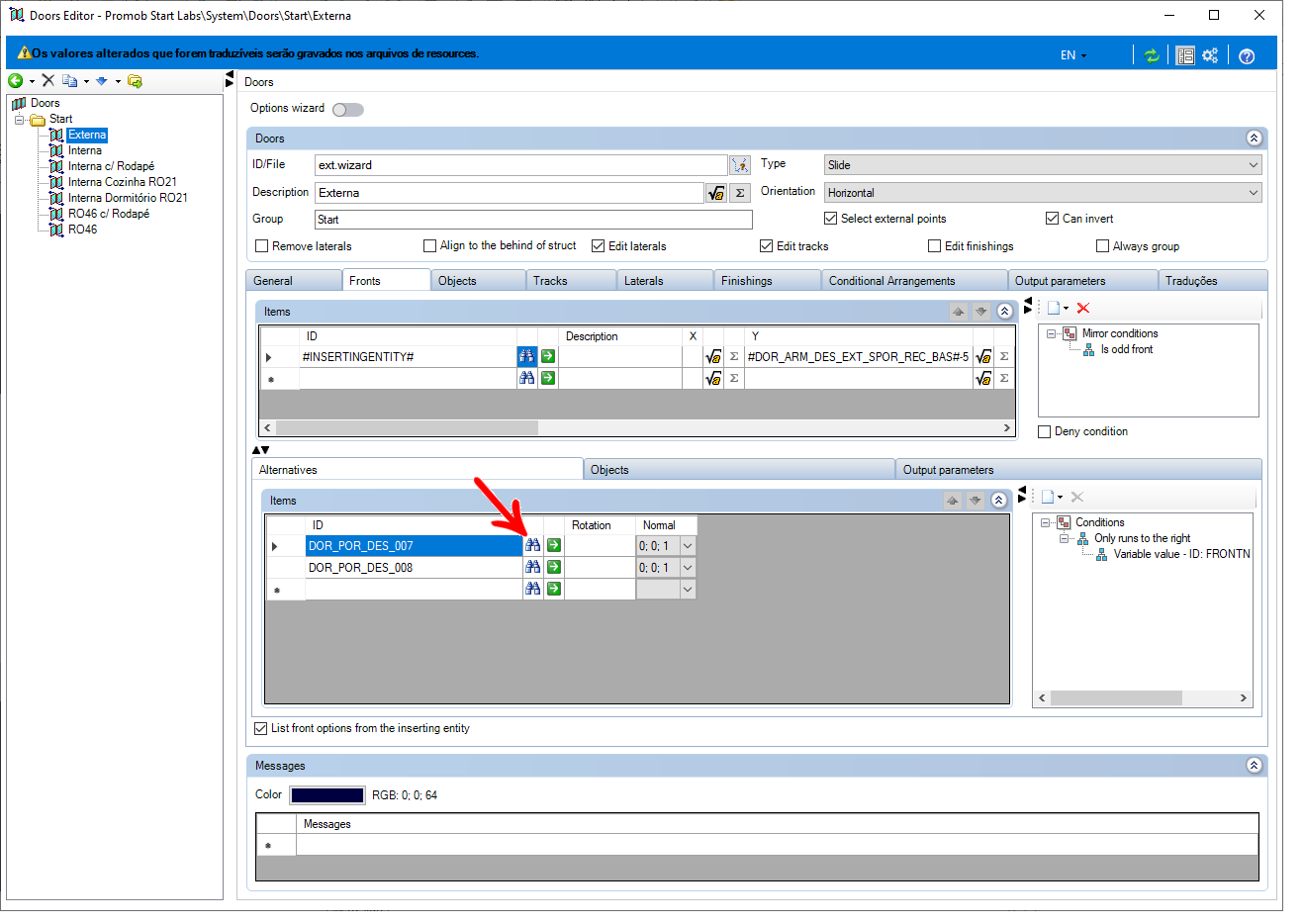Open the Traduções tab
1304x924 pixels.
[1213, 281]
